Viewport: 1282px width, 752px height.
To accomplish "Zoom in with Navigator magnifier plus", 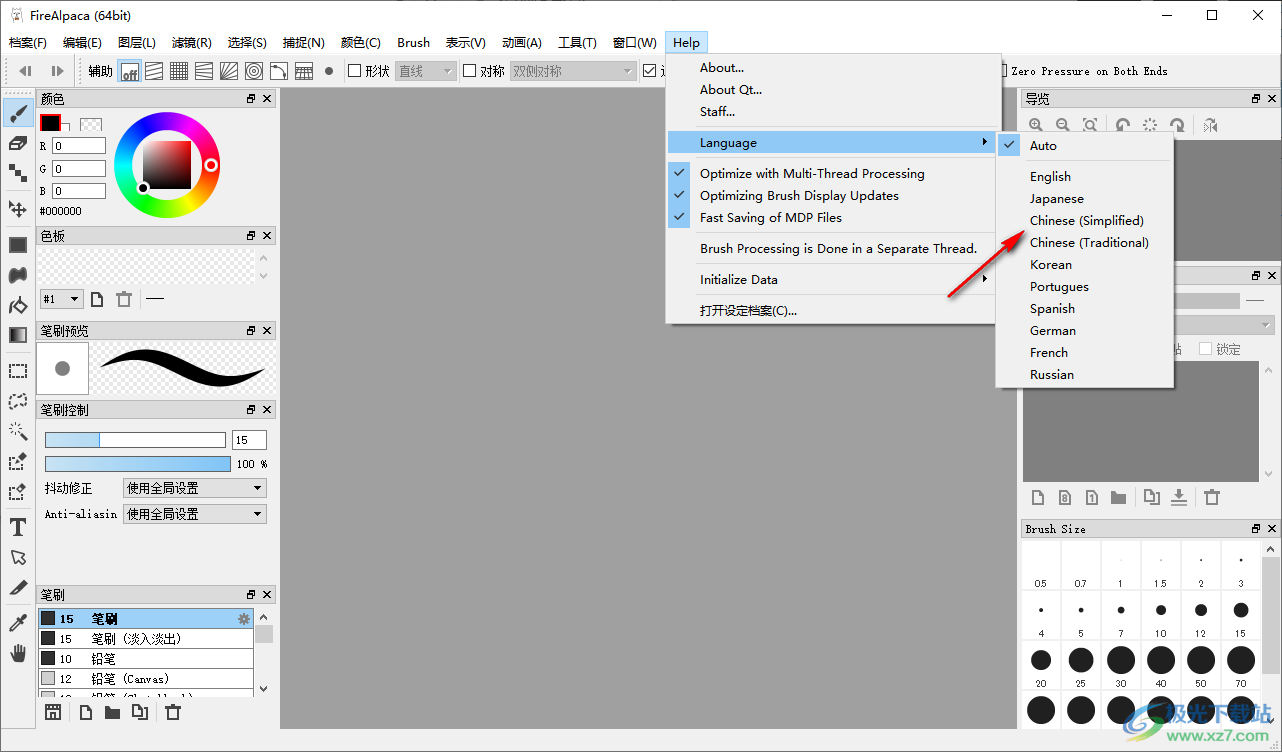I will click(1036, 125).
